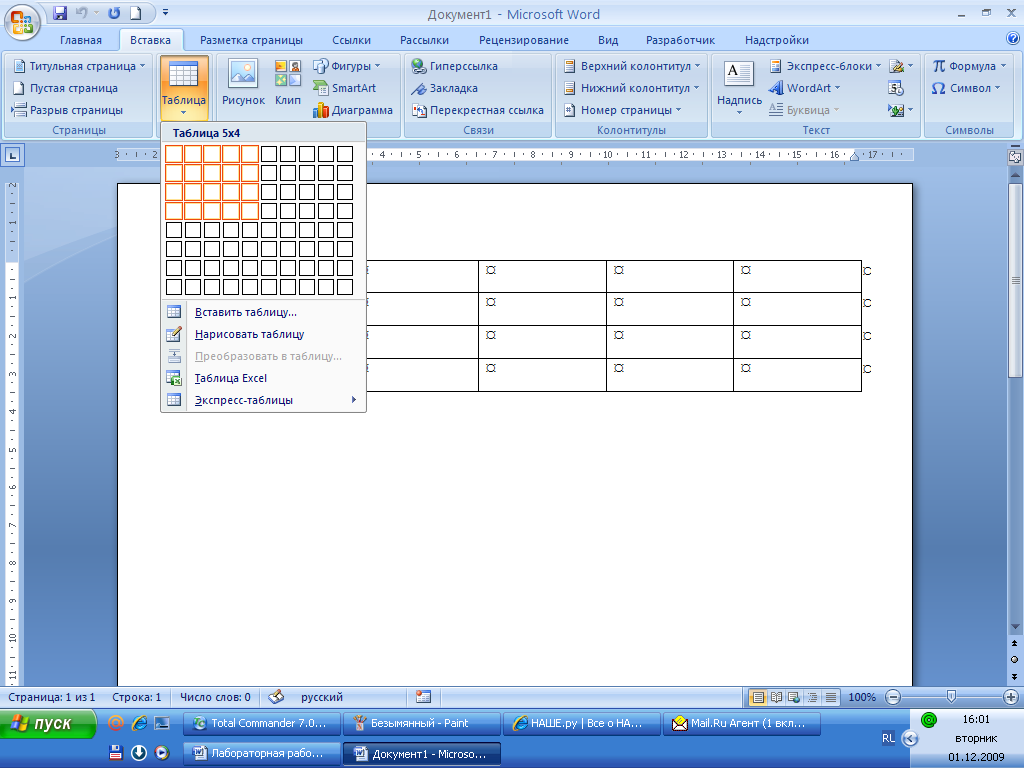Switch to Рассылки tab
The height and width of the screenshot is (768, 1024).
(424, 40)
